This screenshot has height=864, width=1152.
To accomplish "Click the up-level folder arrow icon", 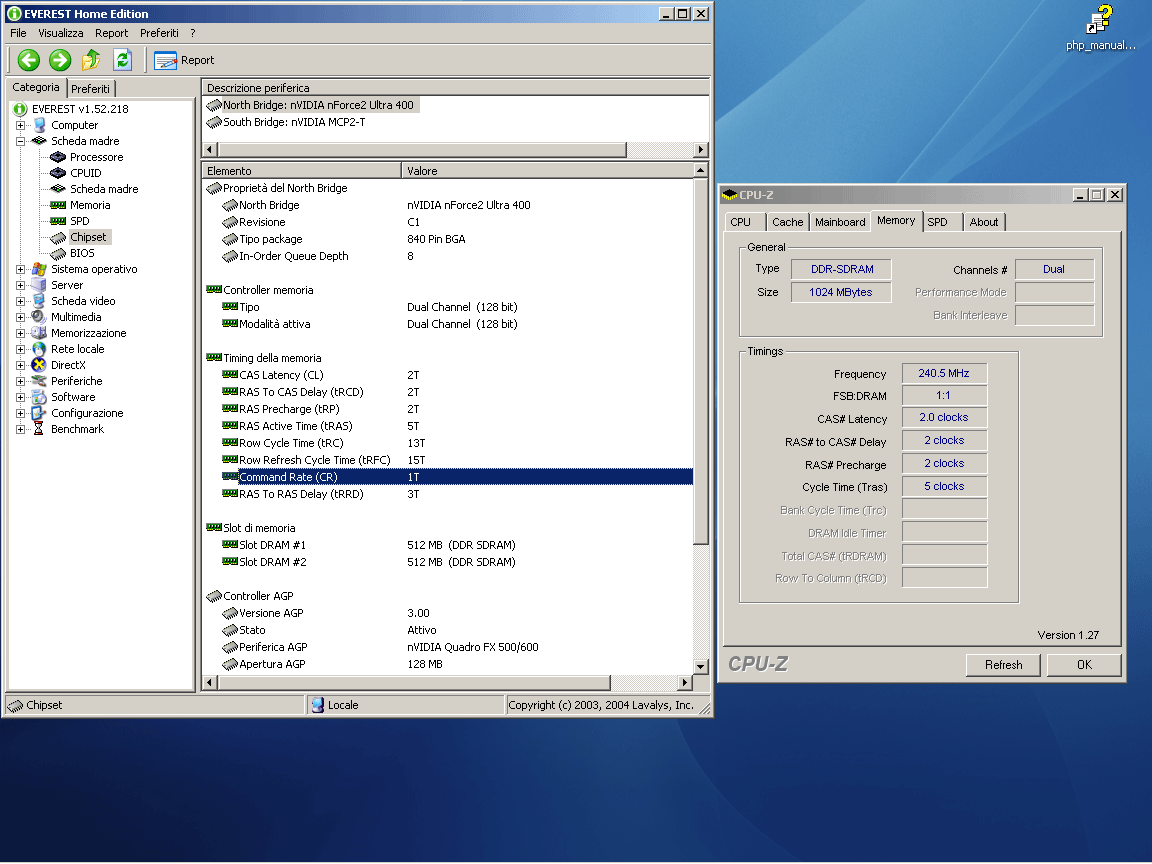I will tap(91, 60).
